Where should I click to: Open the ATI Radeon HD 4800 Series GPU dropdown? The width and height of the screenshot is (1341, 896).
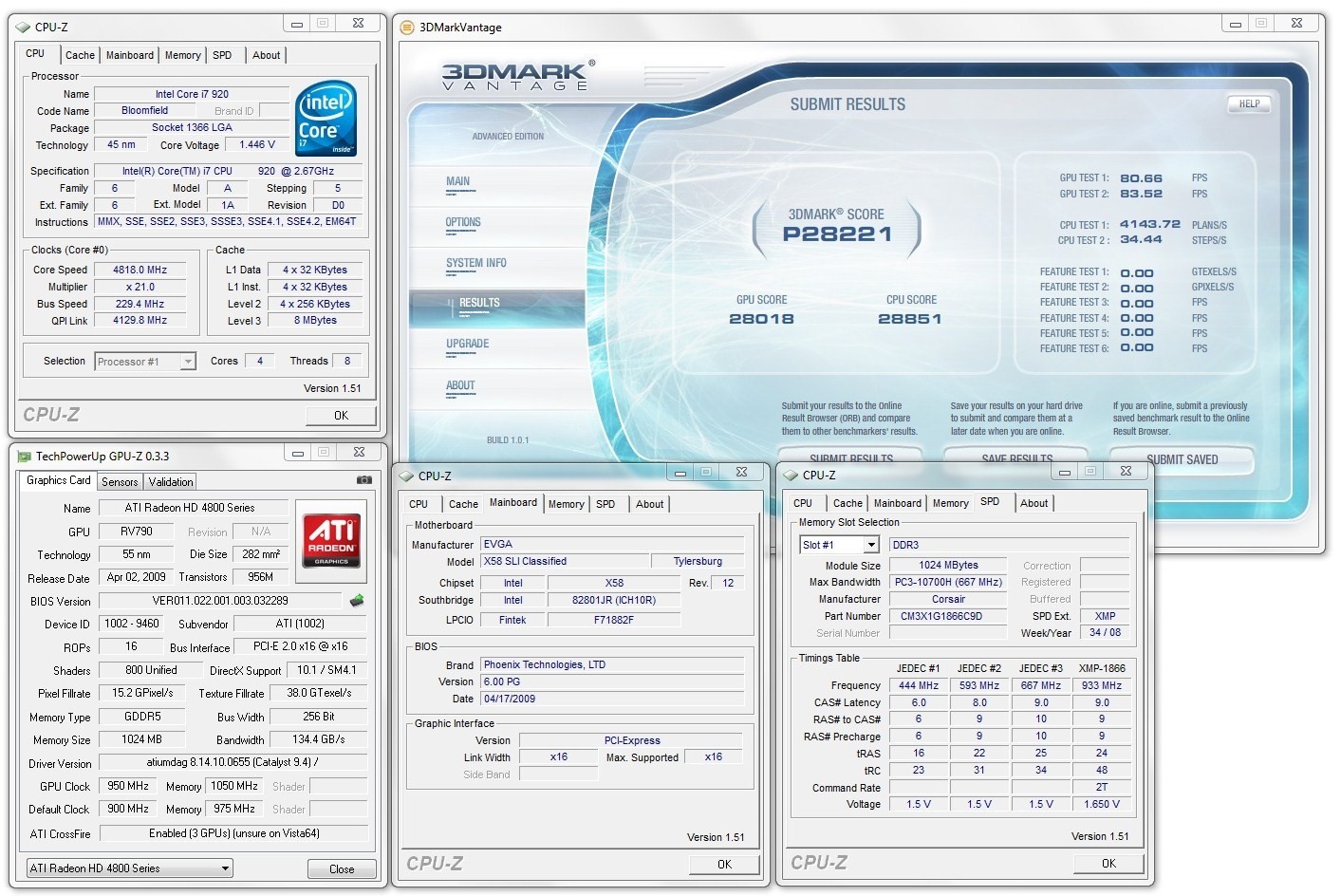point(129,868)
